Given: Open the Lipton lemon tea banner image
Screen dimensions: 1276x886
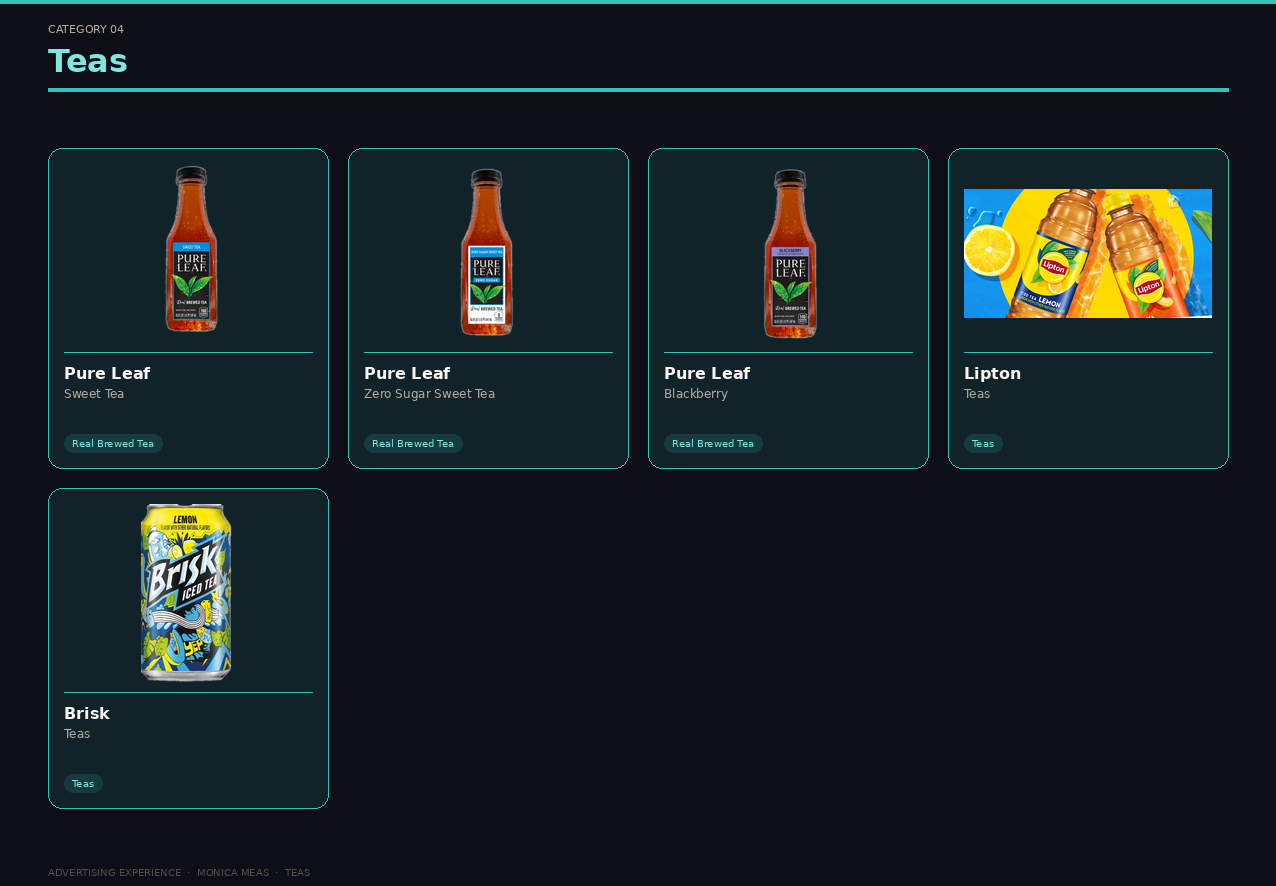Looking at the screenshot, I should [x=1088, y=253].
